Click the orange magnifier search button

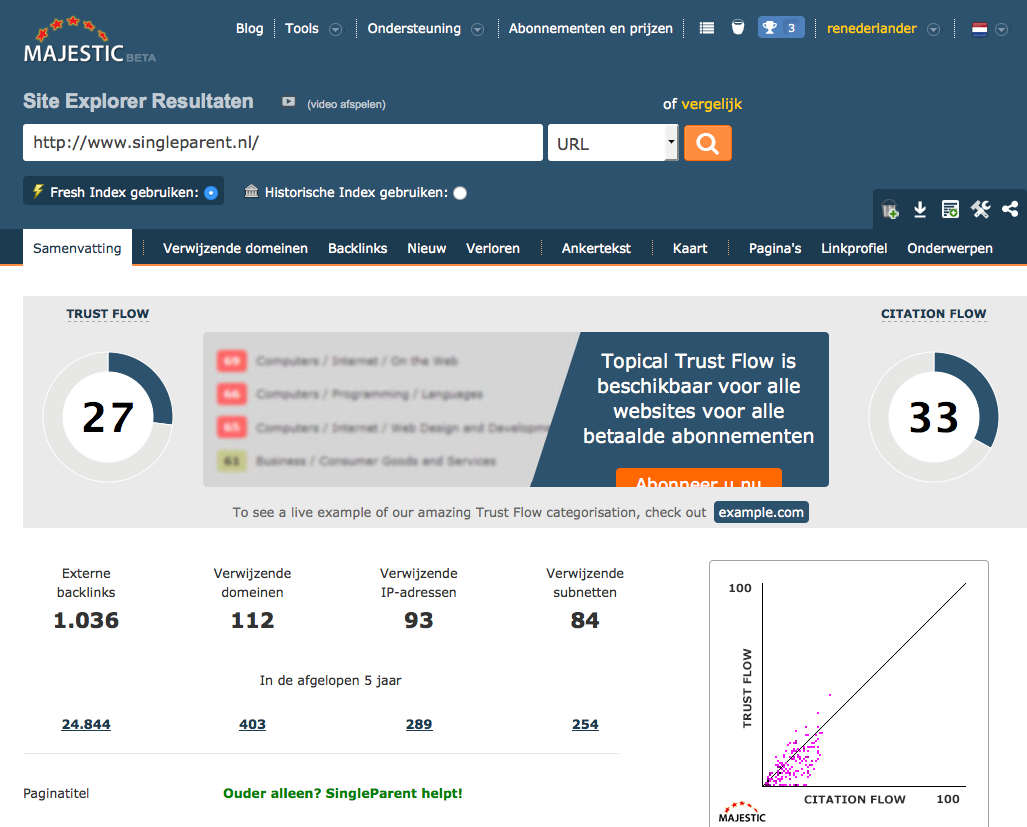tap(707, 143)
